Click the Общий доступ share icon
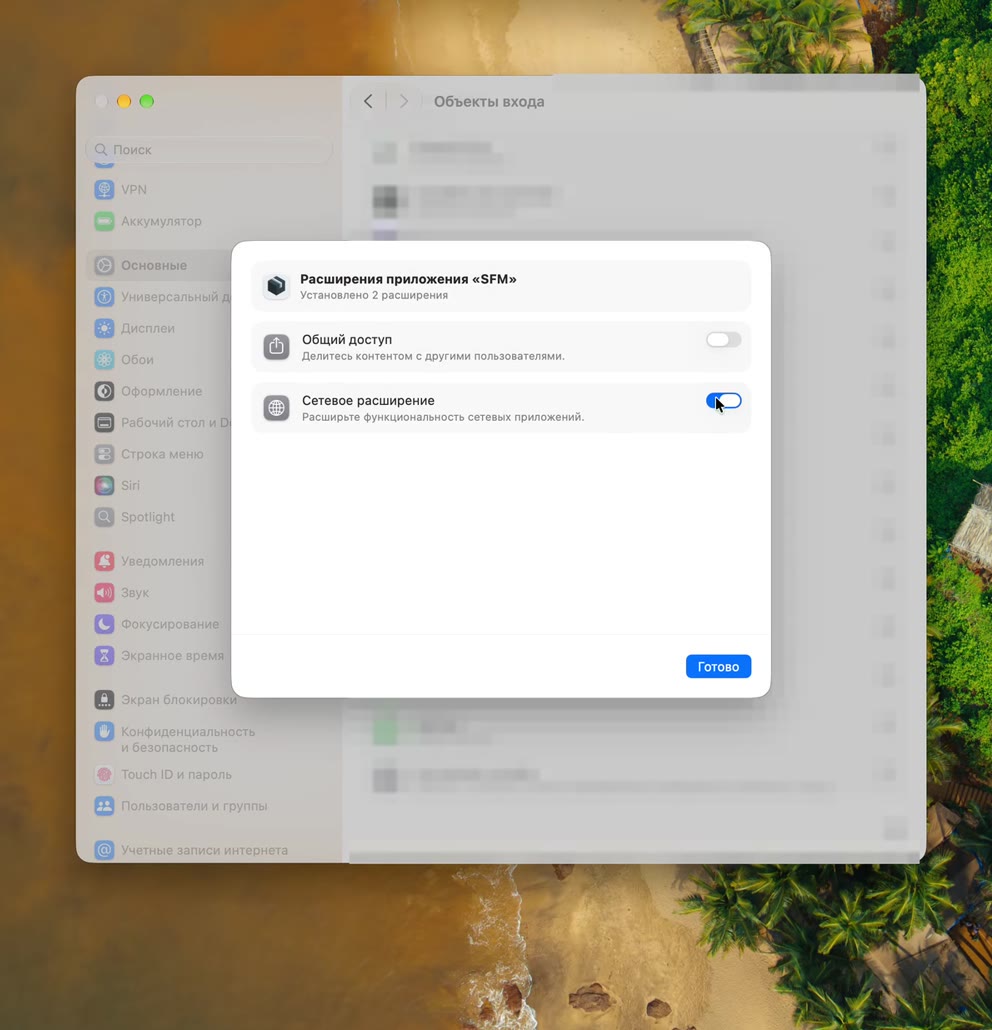The image size is (992, 1030). click(277, 347)
